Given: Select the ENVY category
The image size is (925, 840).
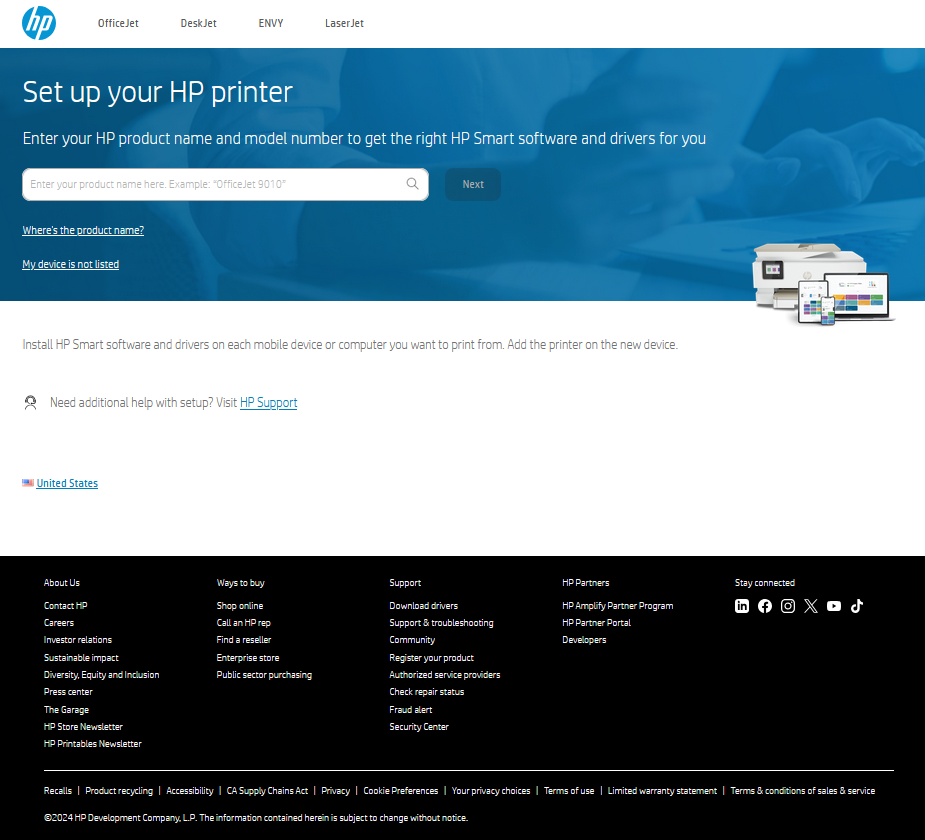Looking at the screenshot, I should point(270,23).
